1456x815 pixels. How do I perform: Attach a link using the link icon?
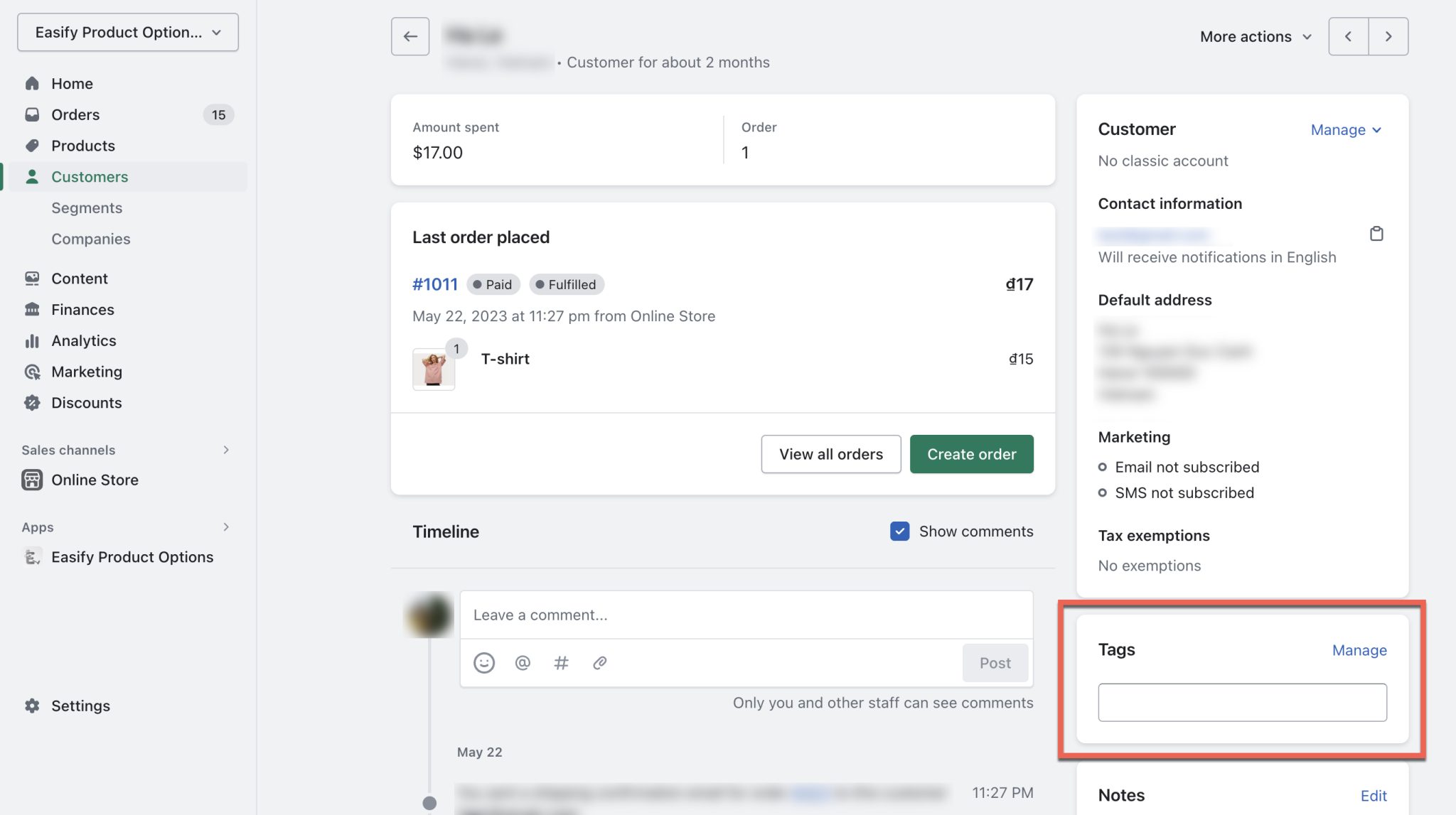600,662
